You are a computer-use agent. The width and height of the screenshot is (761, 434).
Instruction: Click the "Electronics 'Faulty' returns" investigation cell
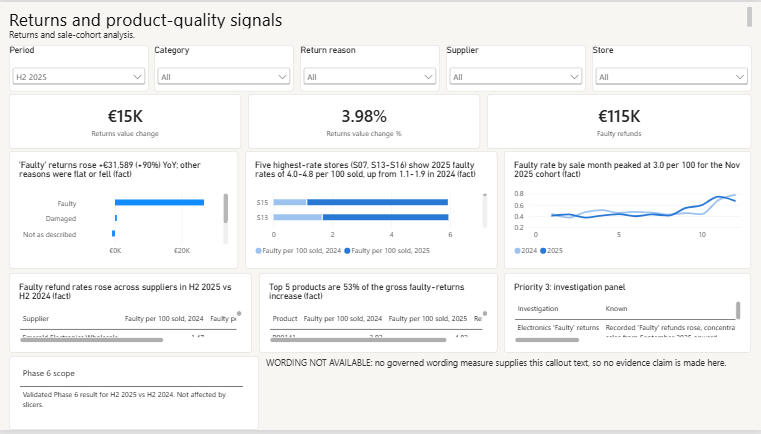point(558,328)
